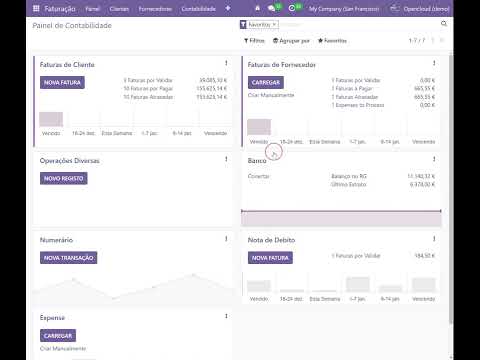480x360 pixels.
Task: Open the chat messages icon
Action: [271, 8]
